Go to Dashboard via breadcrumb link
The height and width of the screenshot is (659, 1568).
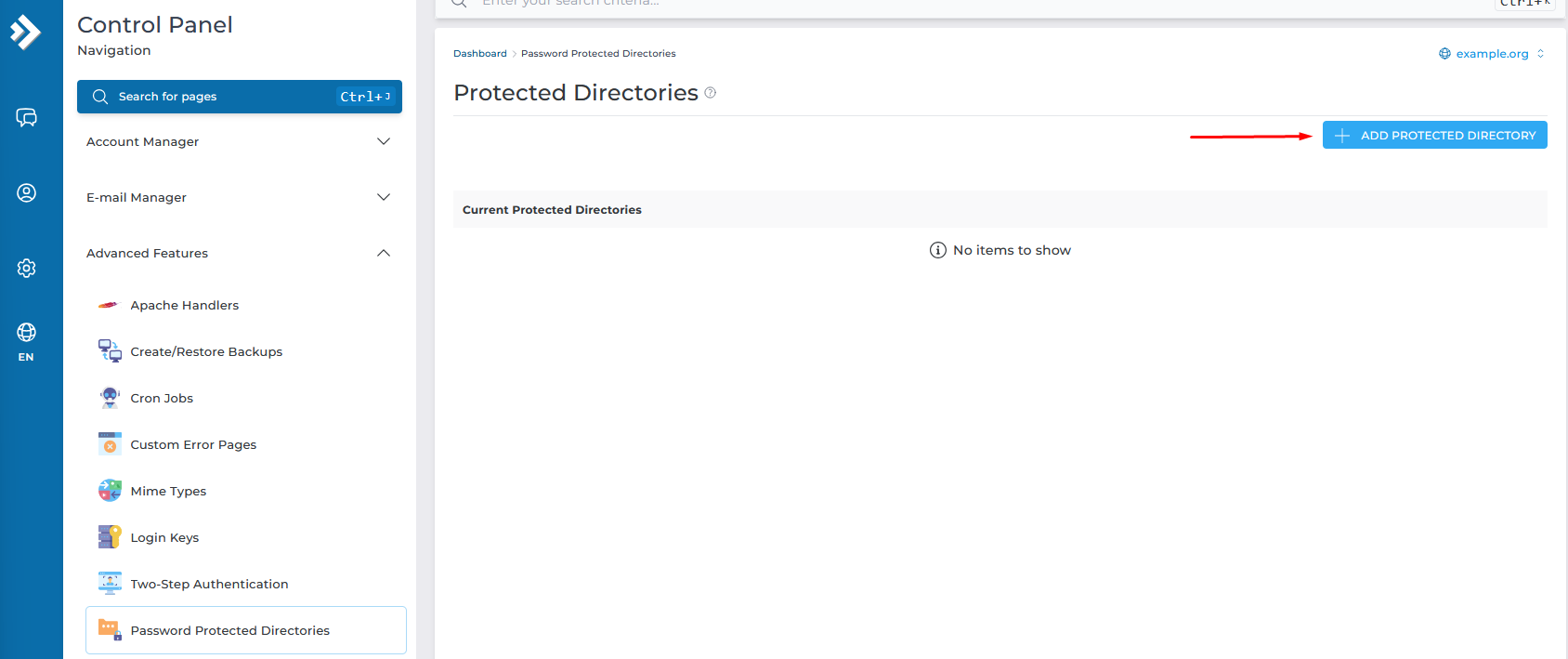[x=479, y=54]
